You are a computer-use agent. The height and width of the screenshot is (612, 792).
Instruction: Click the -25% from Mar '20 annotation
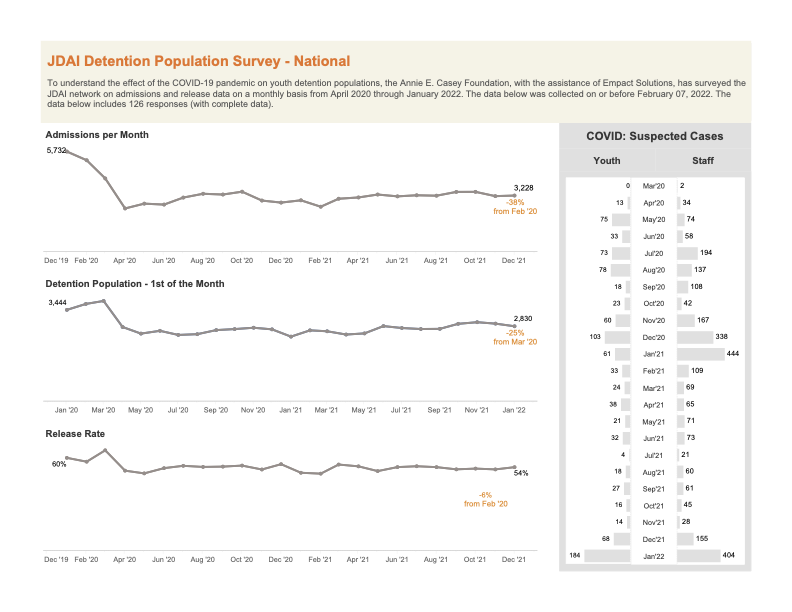[515, 337]
